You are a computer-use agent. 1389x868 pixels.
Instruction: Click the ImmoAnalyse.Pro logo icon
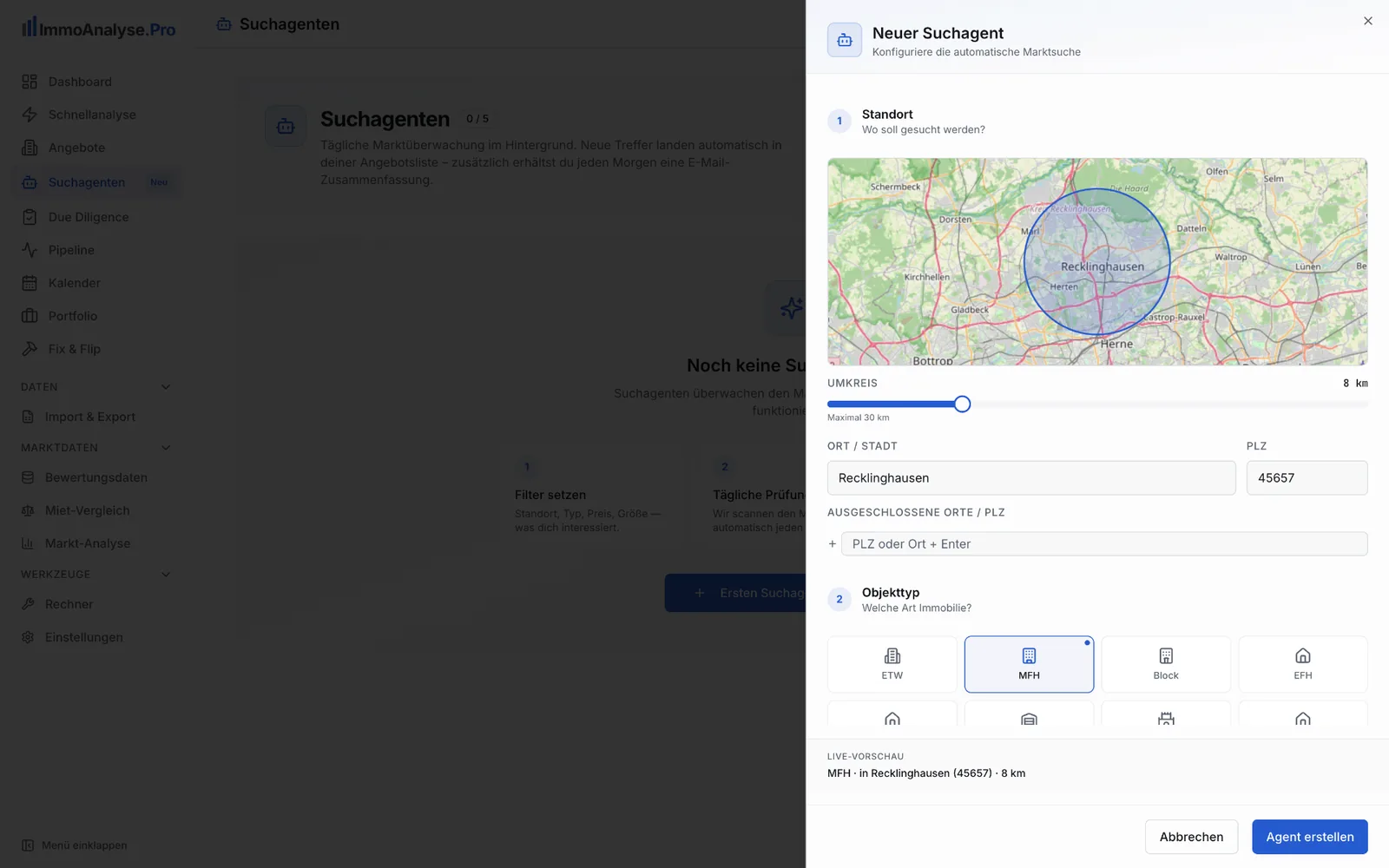[x=30, y=27]
